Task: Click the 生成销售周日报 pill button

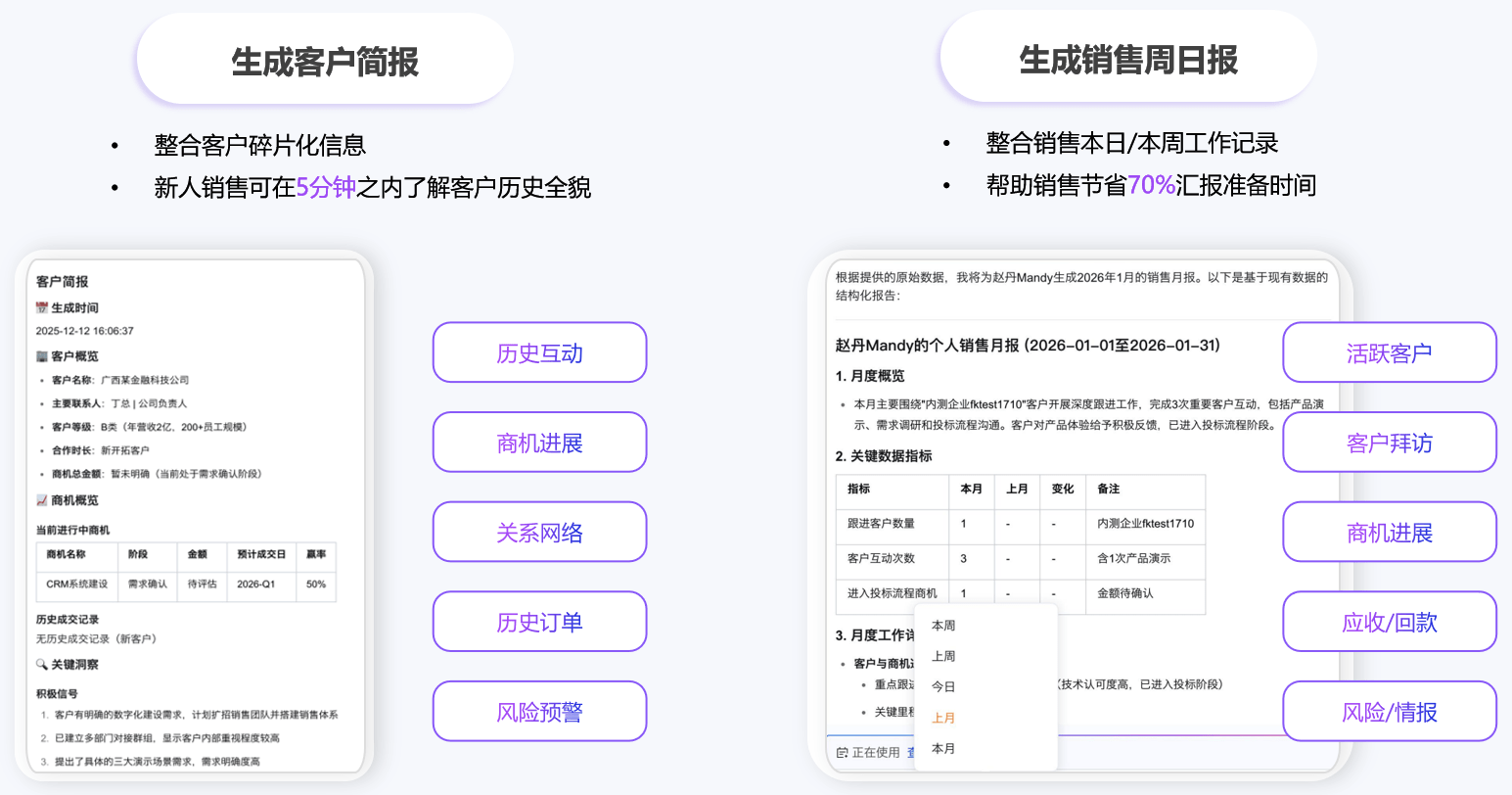Action: (1128, 60)
